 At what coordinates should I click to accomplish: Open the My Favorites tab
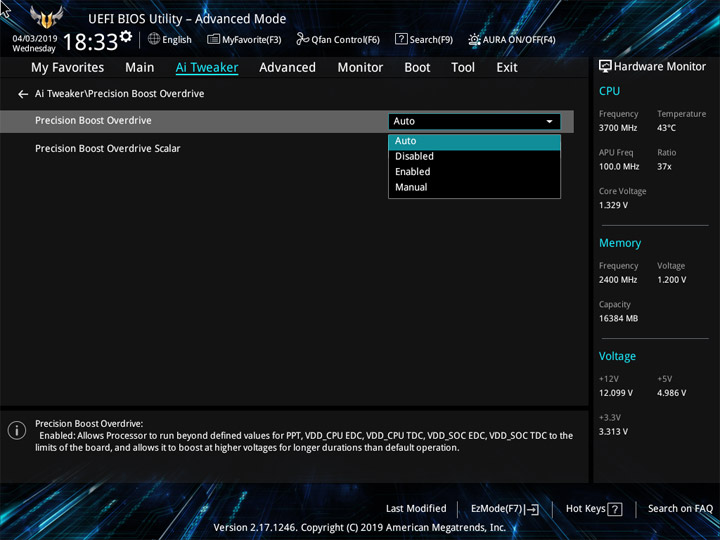tap(68, 68)
